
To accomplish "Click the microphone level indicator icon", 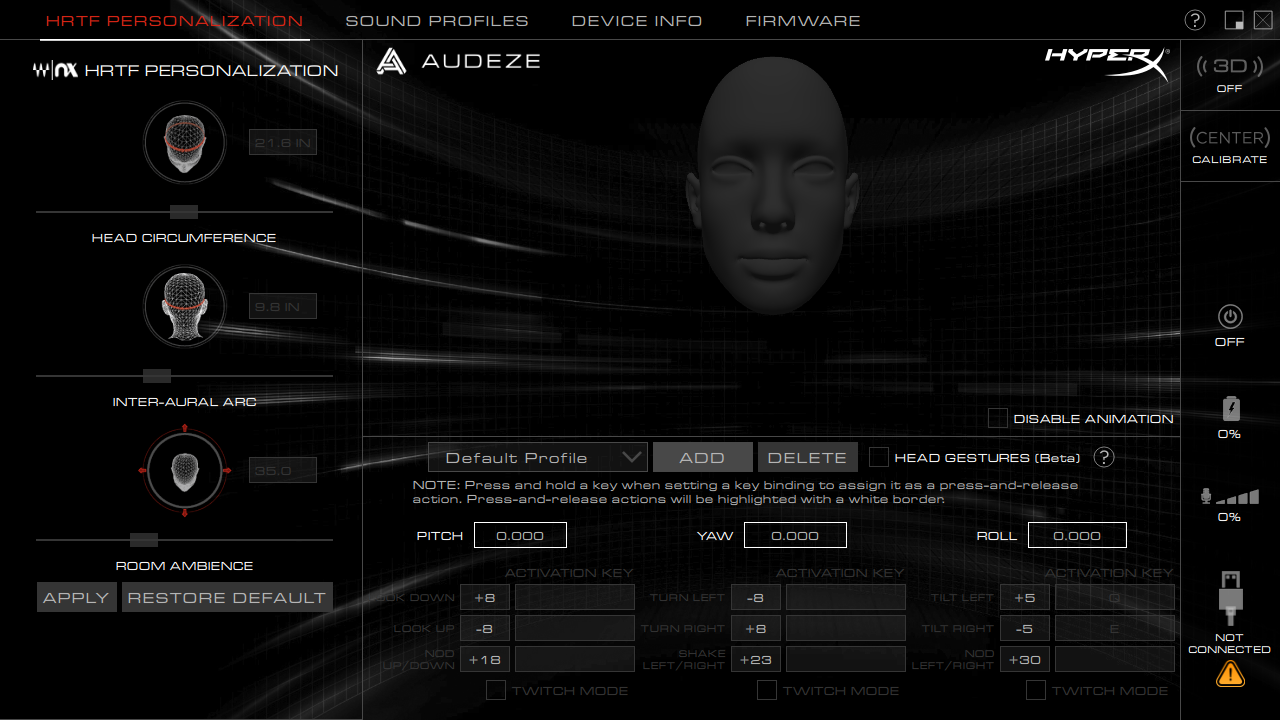I will [x=1229, y=496].
